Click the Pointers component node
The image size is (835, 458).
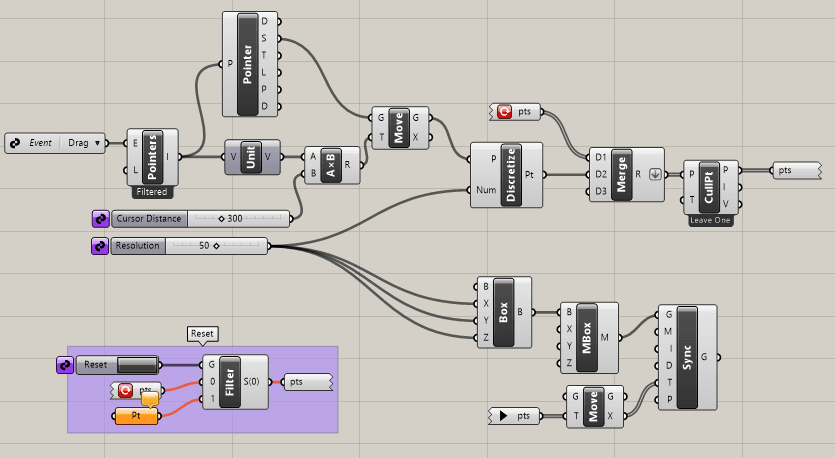pos(152,157)
